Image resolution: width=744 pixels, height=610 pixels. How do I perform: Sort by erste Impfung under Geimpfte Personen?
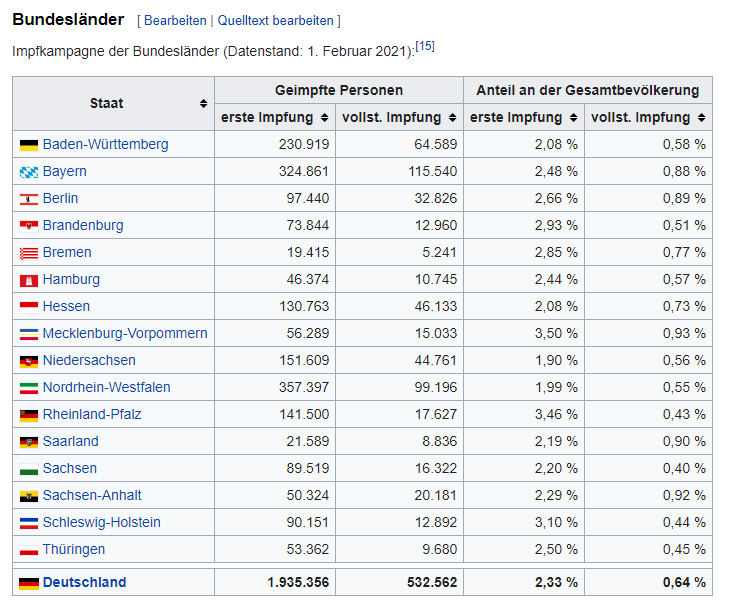point(323,118)
